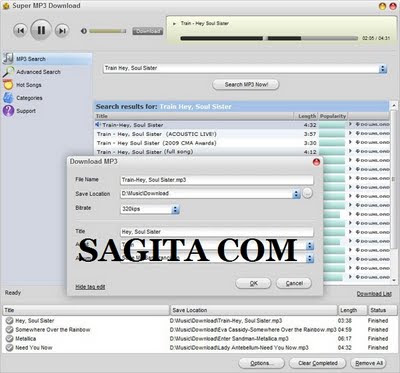This screenshot has height=373, width=400.
Task: Mute the volume speaker icon
Action: coord(84,31)
